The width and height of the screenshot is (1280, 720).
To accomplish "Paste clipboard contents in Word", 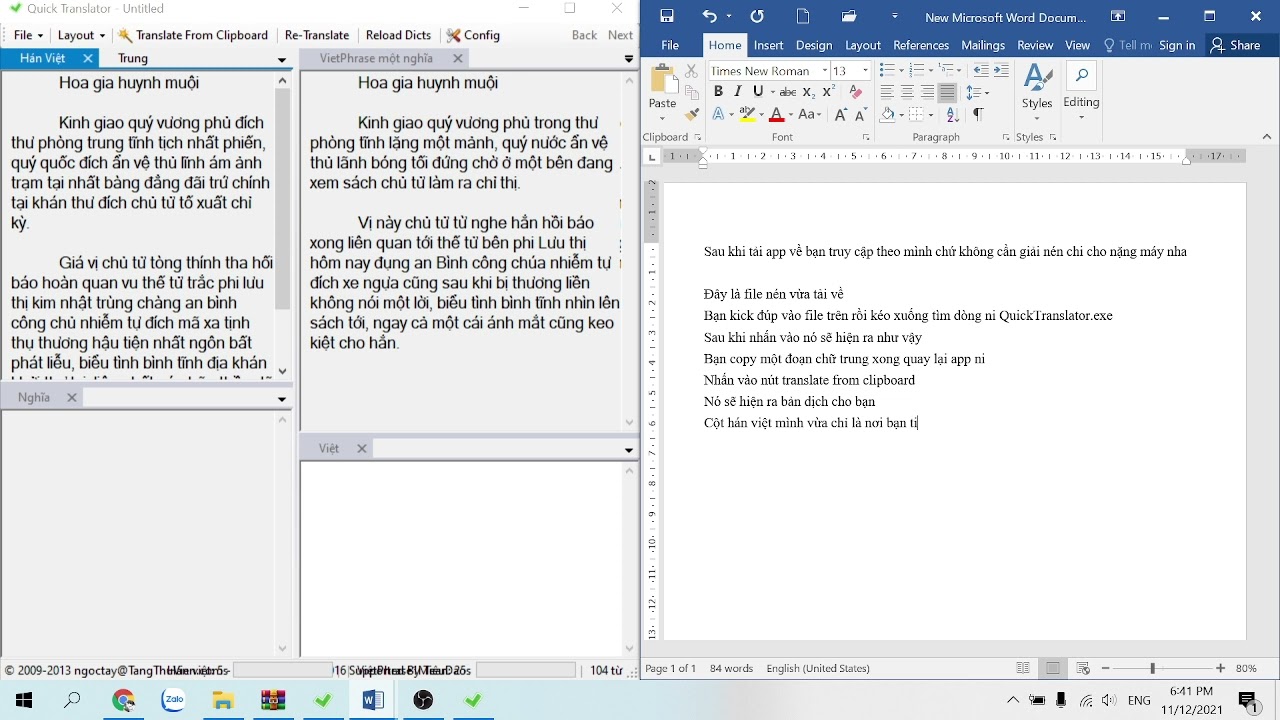I will pos(662,87).
